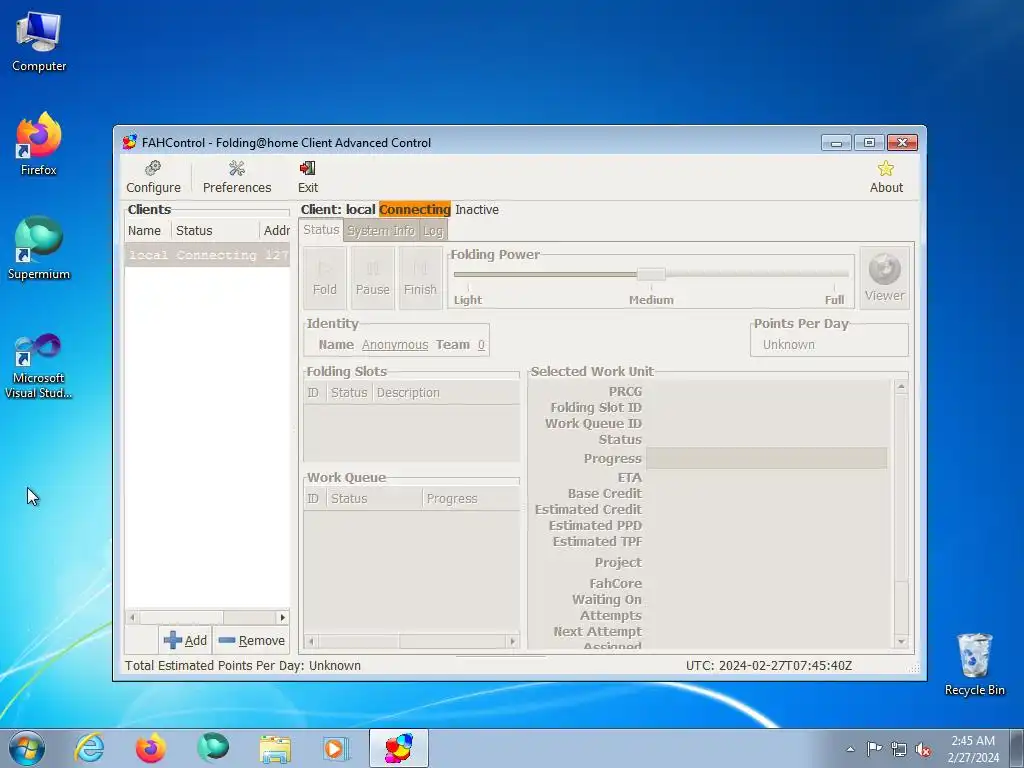Click the FAHControl taskbar button
The width and height of the screenshot is (1024, 768).
pos(399,748)
